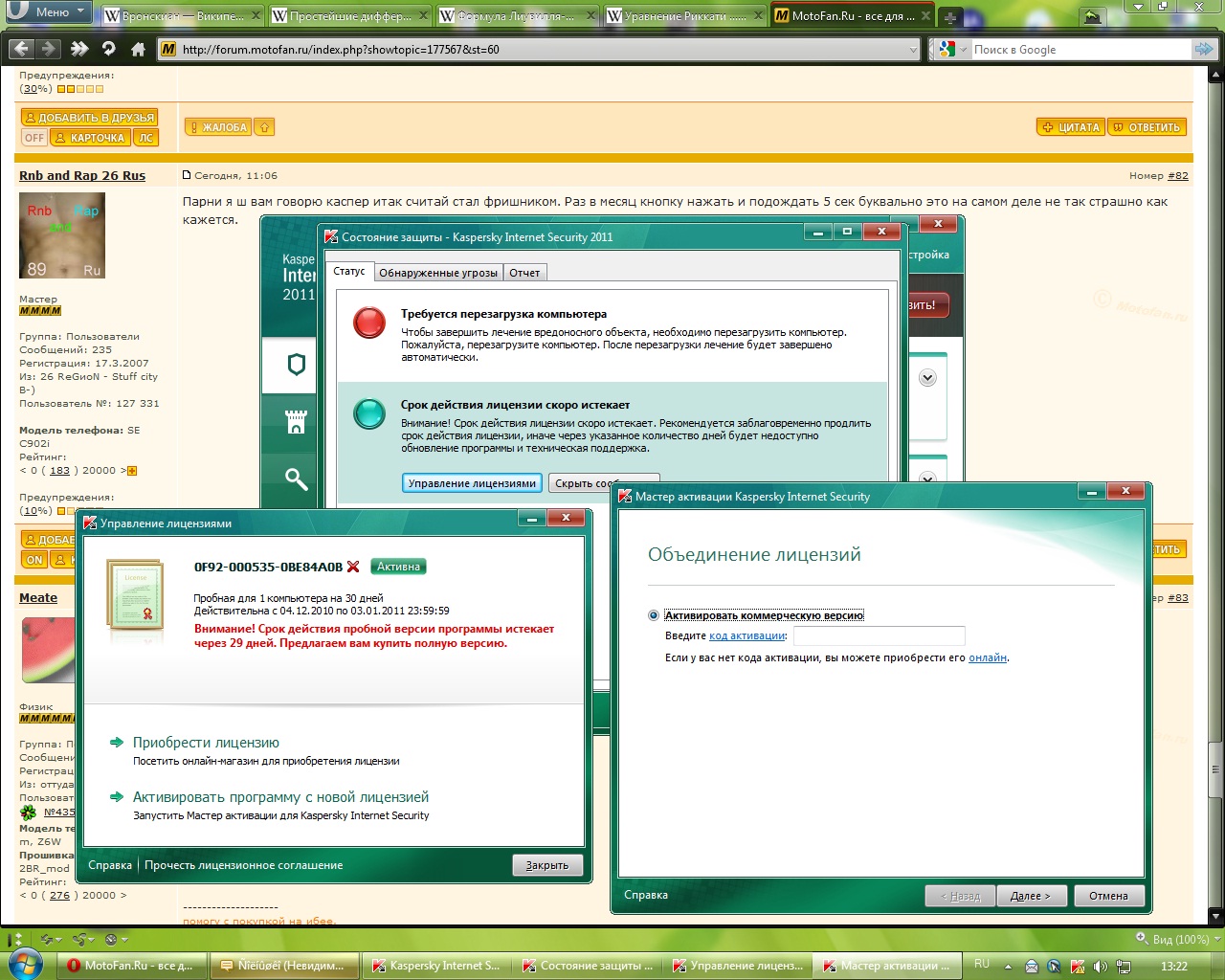Click the shield icon in Kaspersky sidebar
Screen dimensions: 1225x980
tap(296, 365)
